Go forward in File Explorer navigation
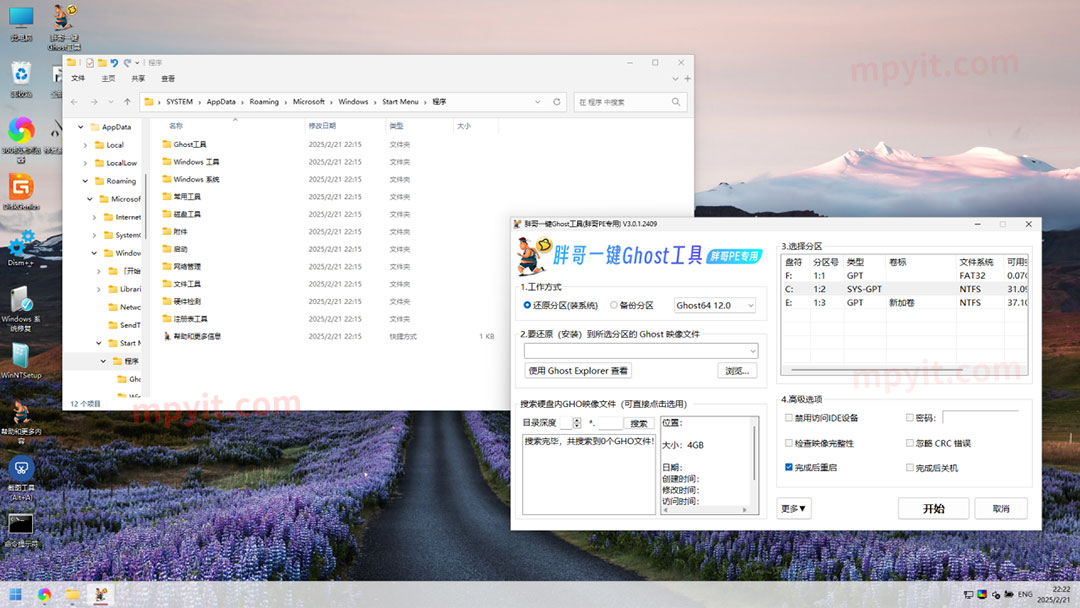The width and height of the screenshot is (1080, 608). pos(94,102)
